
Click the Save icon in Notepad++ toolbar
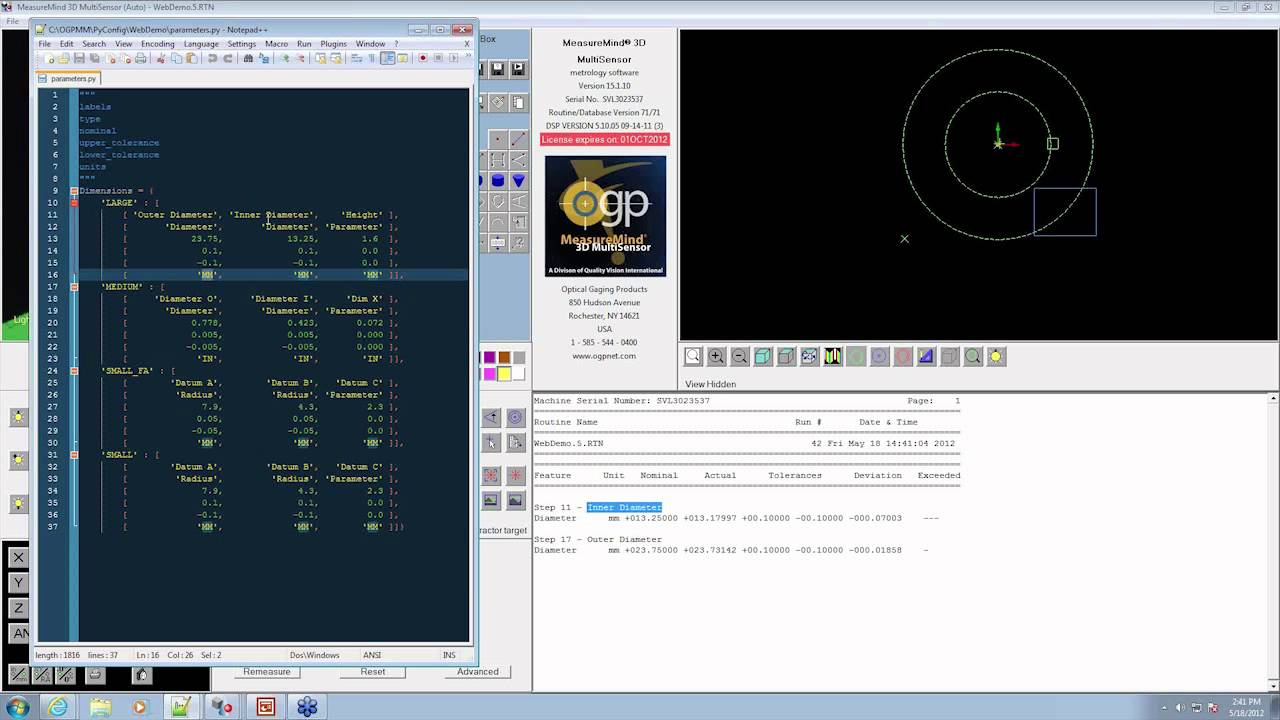point(79,58)
